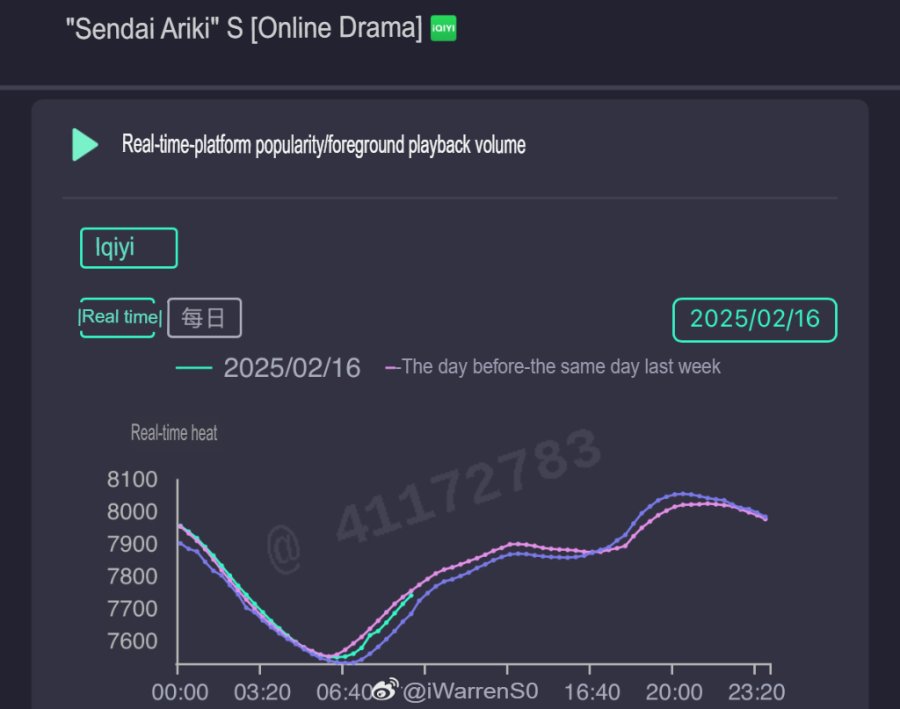Image resolution: width=900 pixels, height=709 pixels.
Task: Click the Real-time heat axis title
Action: 174,433
